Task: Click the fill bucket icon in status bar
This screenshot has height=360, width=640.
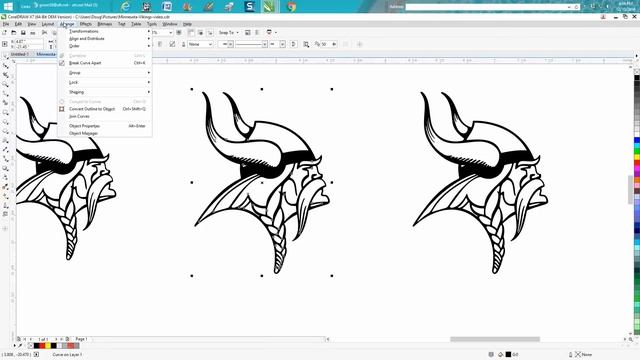Action: pos(501,354)
